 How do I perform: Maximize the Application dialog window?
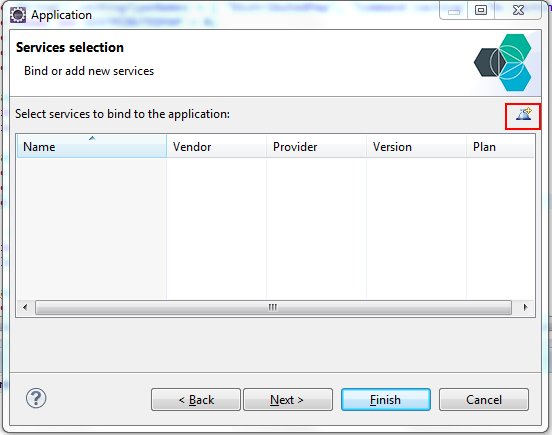[481, 10]
